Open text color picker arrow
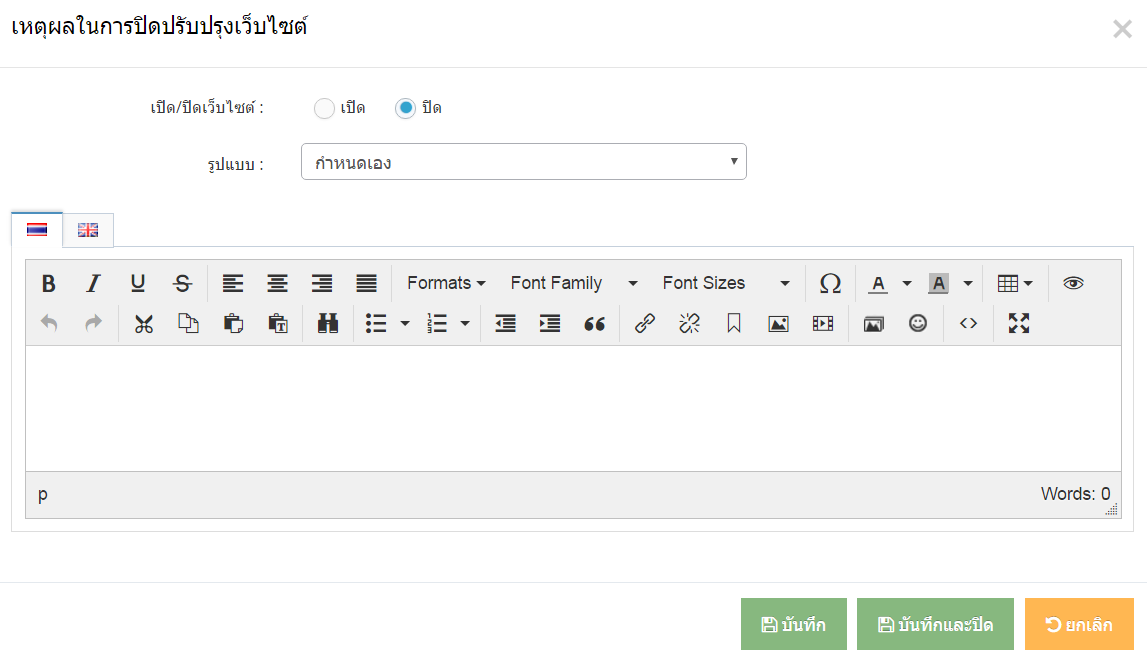The image size is (1147, 663). point(907,283)
